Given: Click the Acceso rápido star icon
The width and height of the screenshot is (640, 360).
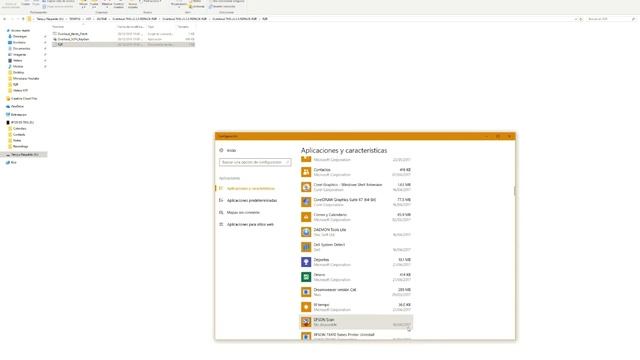Looking at the screenshot, I should [8, 30].
